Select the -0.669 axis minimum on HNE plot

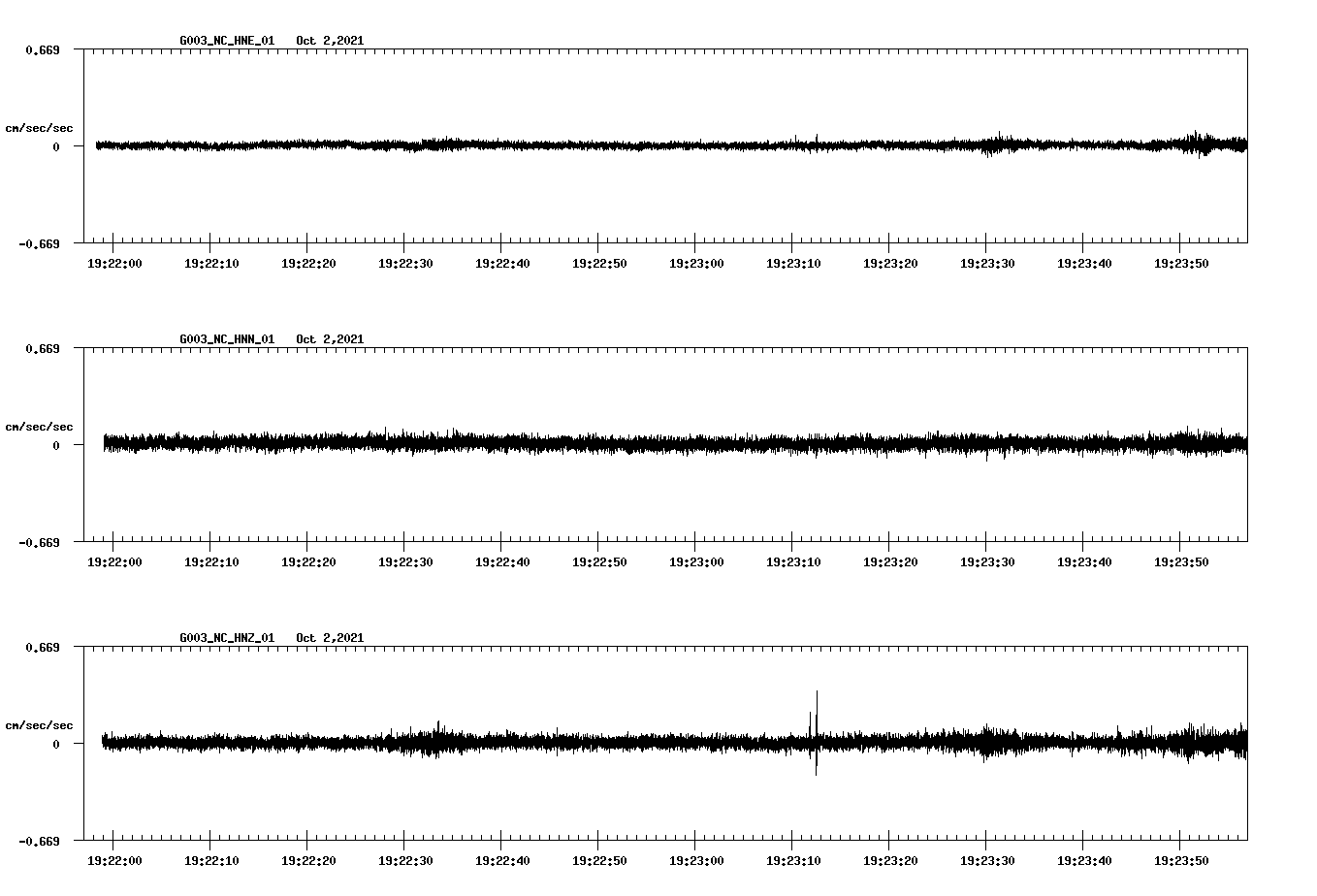coord(40,243)
